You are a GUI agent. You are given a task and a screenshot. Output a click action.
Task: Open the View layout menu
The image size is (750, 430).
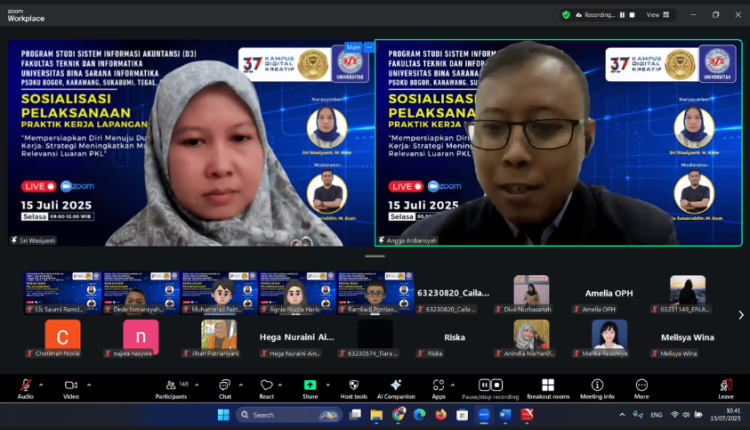point(658,15)
